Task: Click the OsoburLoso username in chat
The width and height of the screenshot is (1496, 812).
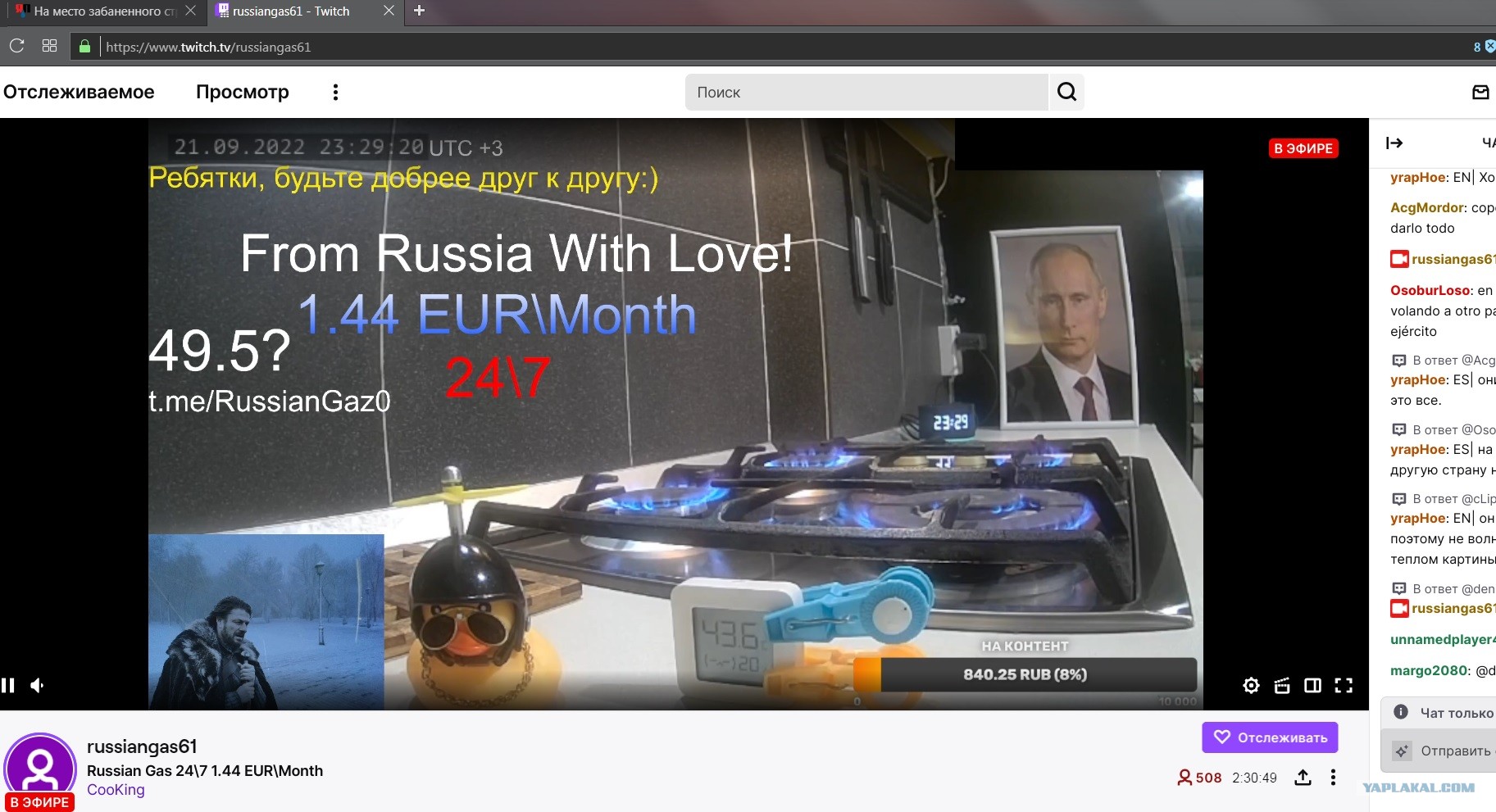Action: (1430, 290)
